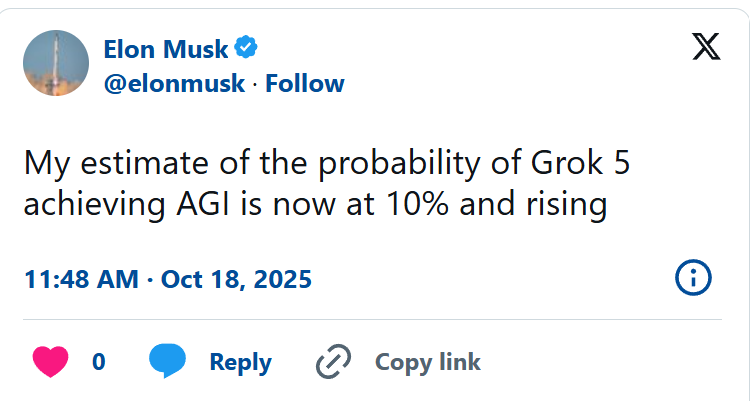Click the blue reply speech bubble icon
Screen dimensions: 752x401
coord(168,361)
